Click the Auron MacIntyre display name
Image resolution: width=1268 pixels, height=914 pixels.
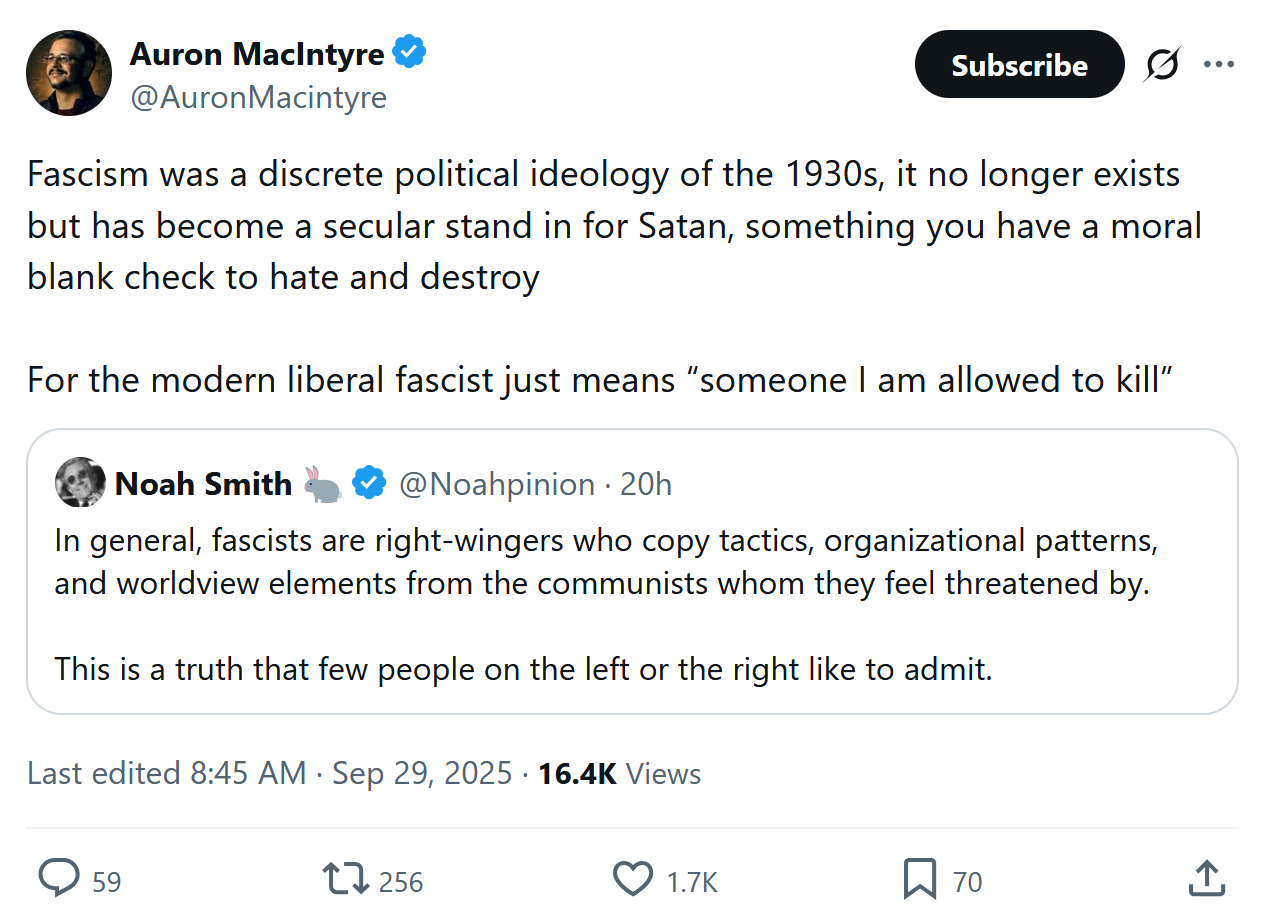pos(256,53)
